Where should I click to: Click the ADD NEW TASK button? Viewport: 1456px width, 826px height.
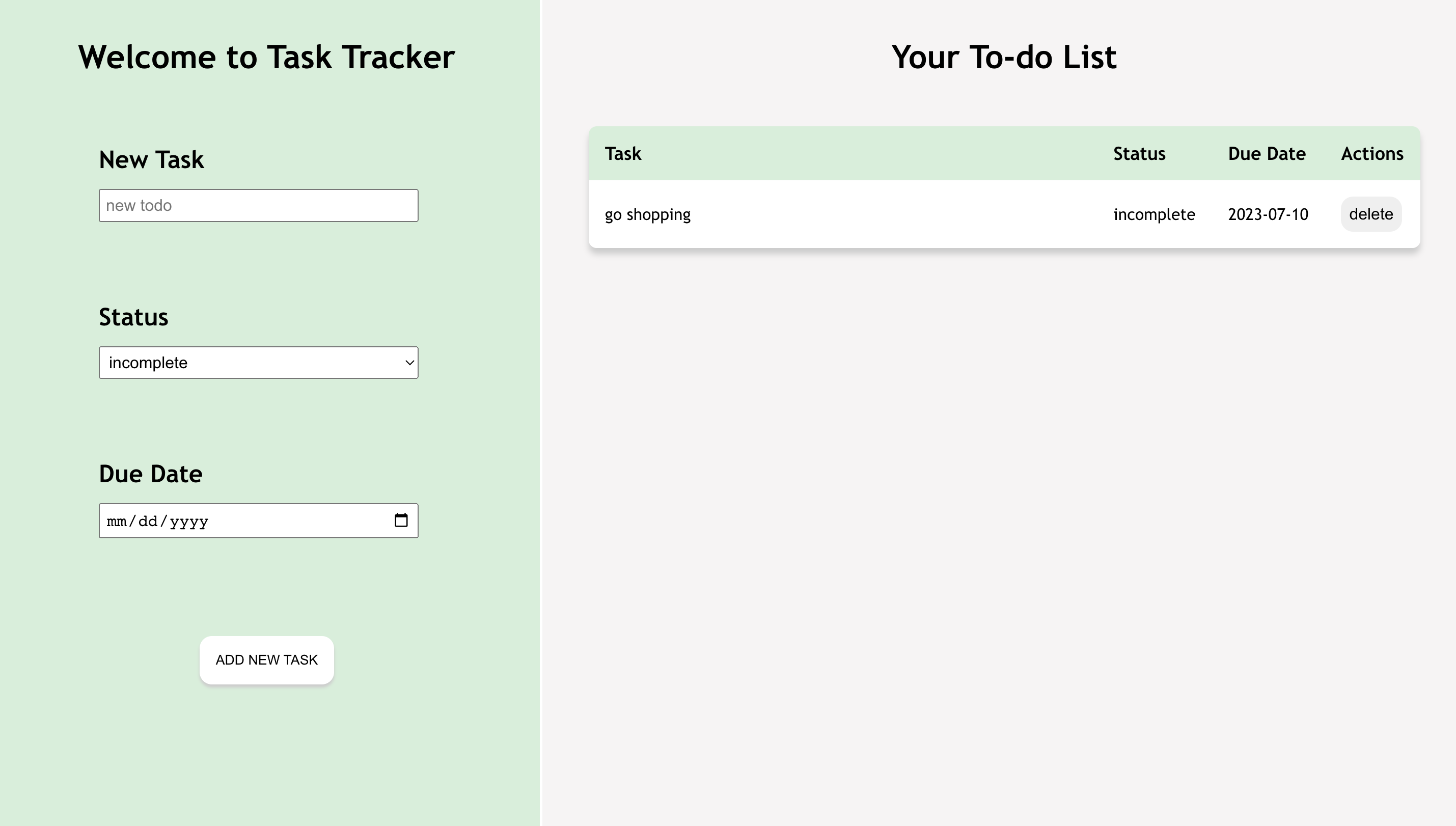point(266,660)
